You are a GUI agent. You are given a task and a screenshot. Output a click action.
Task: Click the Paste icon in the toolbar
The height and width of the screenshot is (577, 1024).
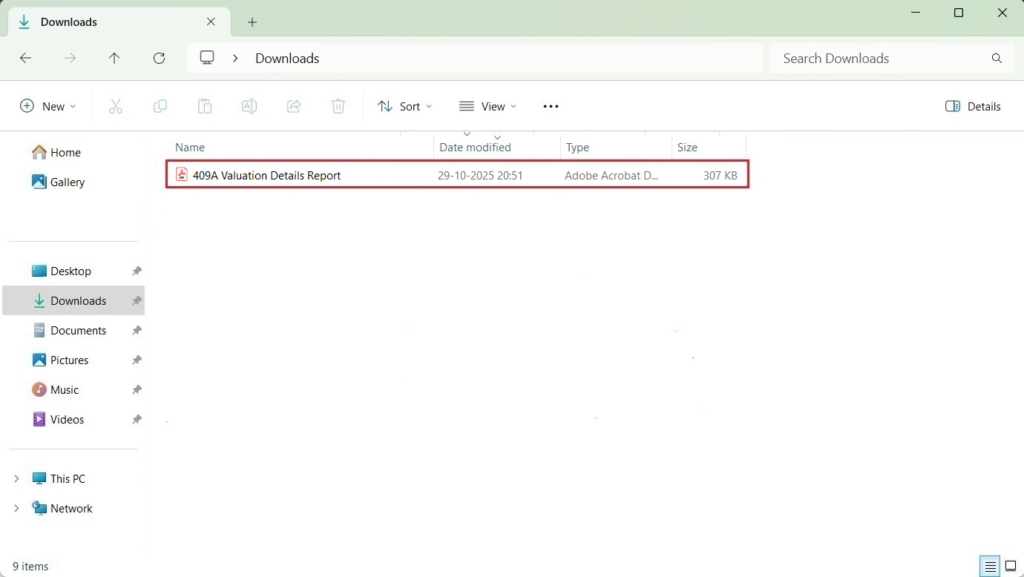(x=204, y=106)
